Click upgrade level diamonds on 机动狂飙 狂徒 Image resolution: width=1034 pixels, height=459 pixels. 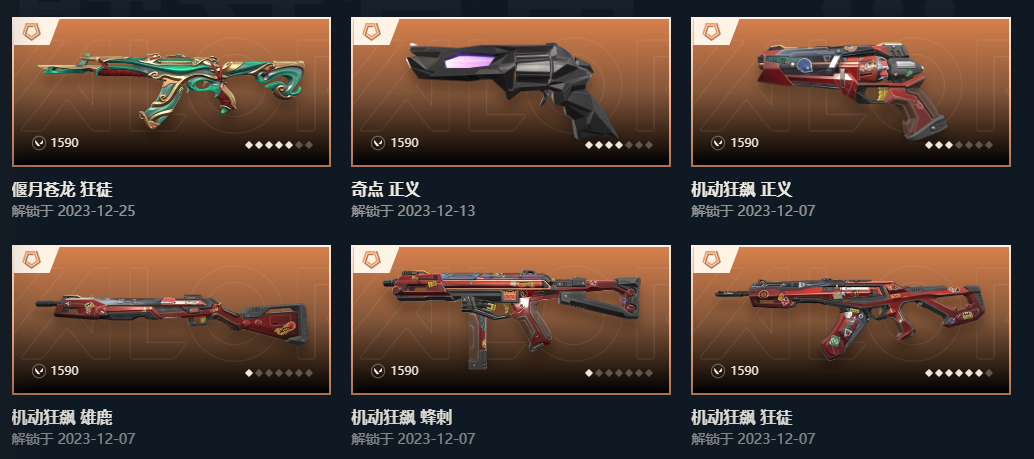pyautogui.click(x=958, y=373)
